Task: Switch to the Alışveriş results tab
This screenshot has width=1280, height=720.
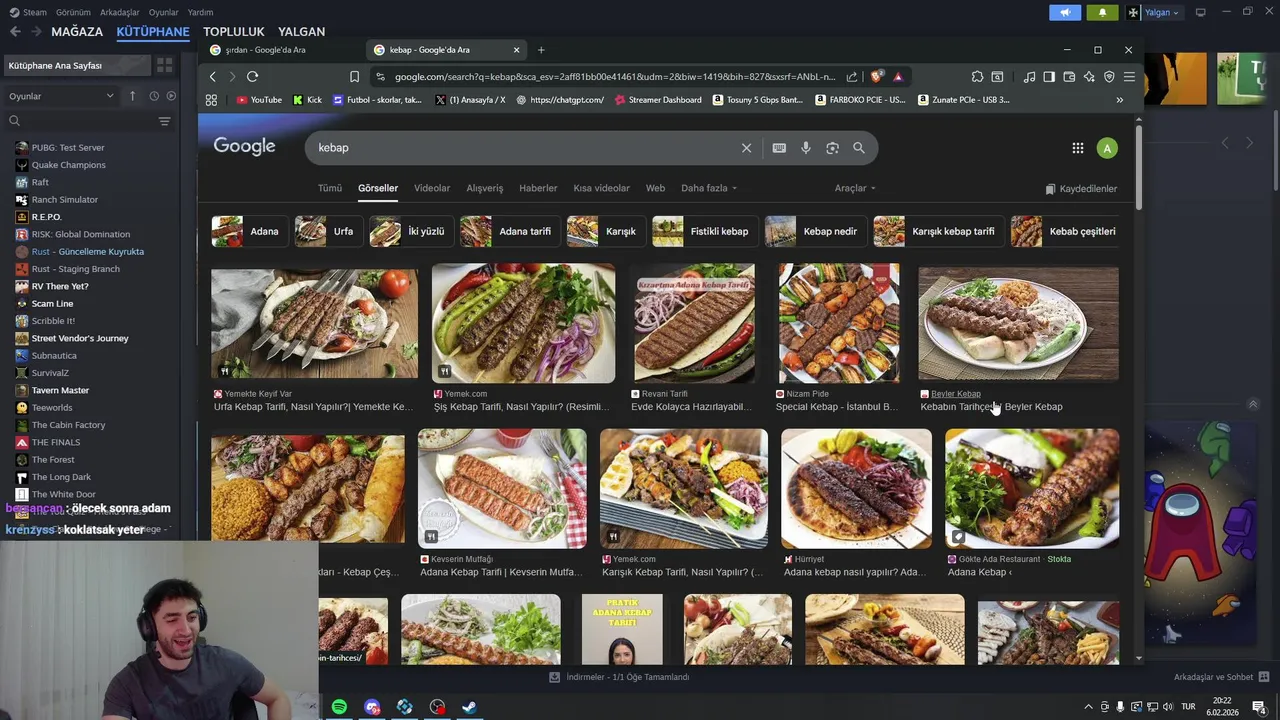Action: [x=485, y=188]
